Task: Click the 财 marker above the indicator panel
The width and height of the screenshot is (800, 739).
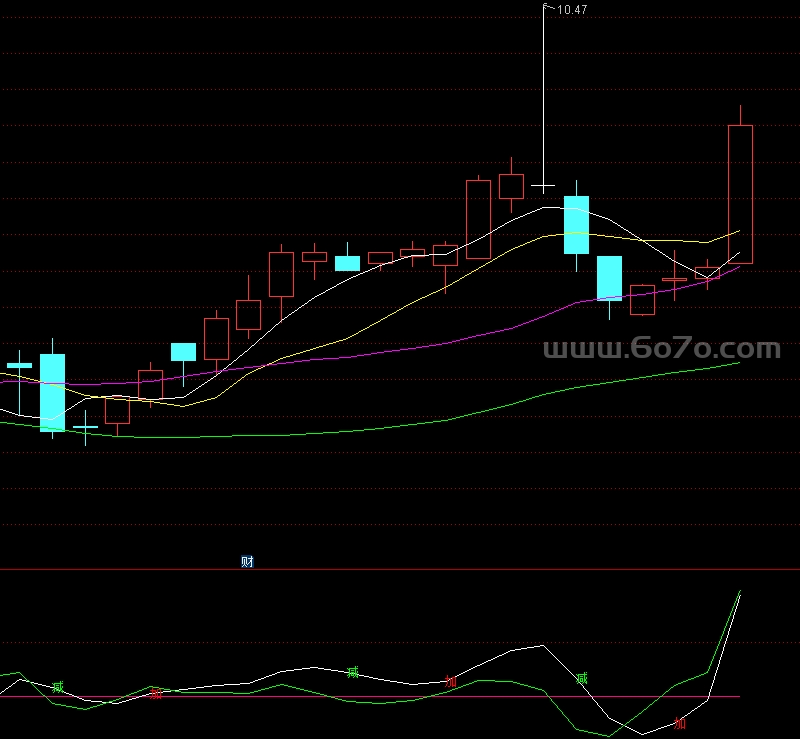Action: [x=247, y=561]
